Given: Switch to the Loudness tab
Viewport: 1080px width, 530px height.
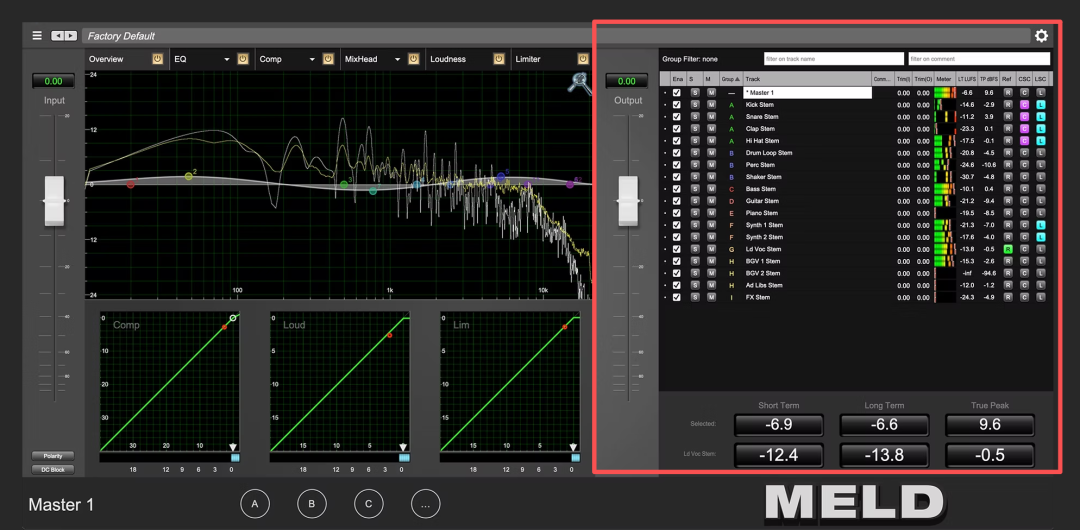Looking at the screenshot, I should [448, 59].
